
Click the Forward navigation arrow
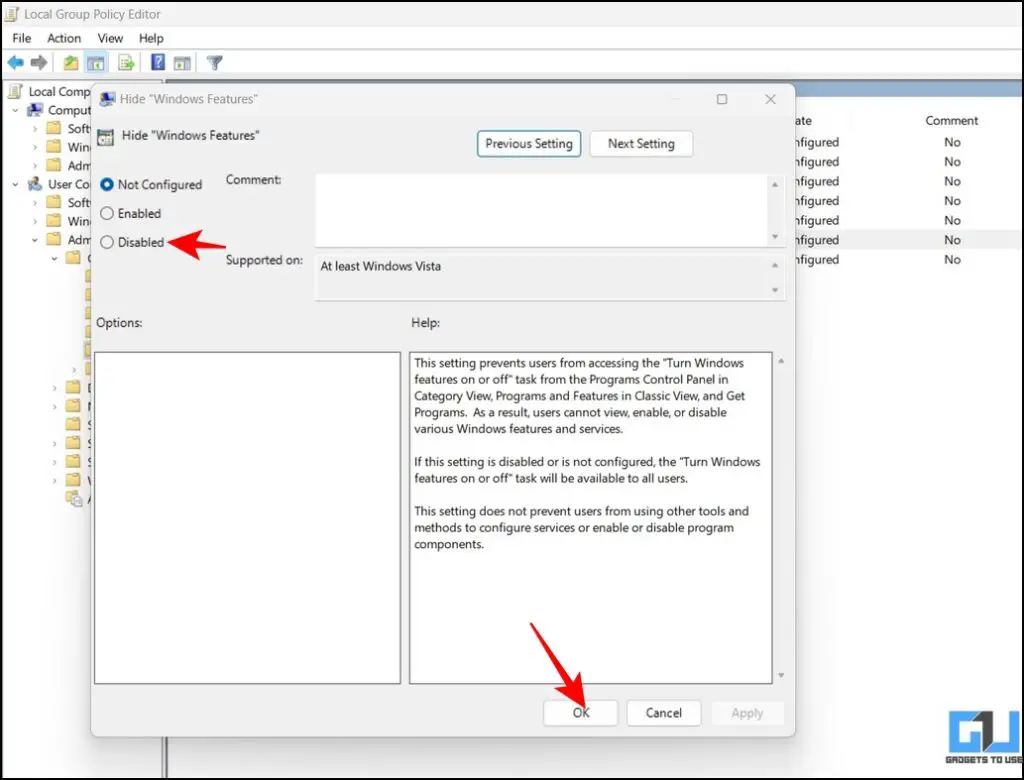point(38,62)
